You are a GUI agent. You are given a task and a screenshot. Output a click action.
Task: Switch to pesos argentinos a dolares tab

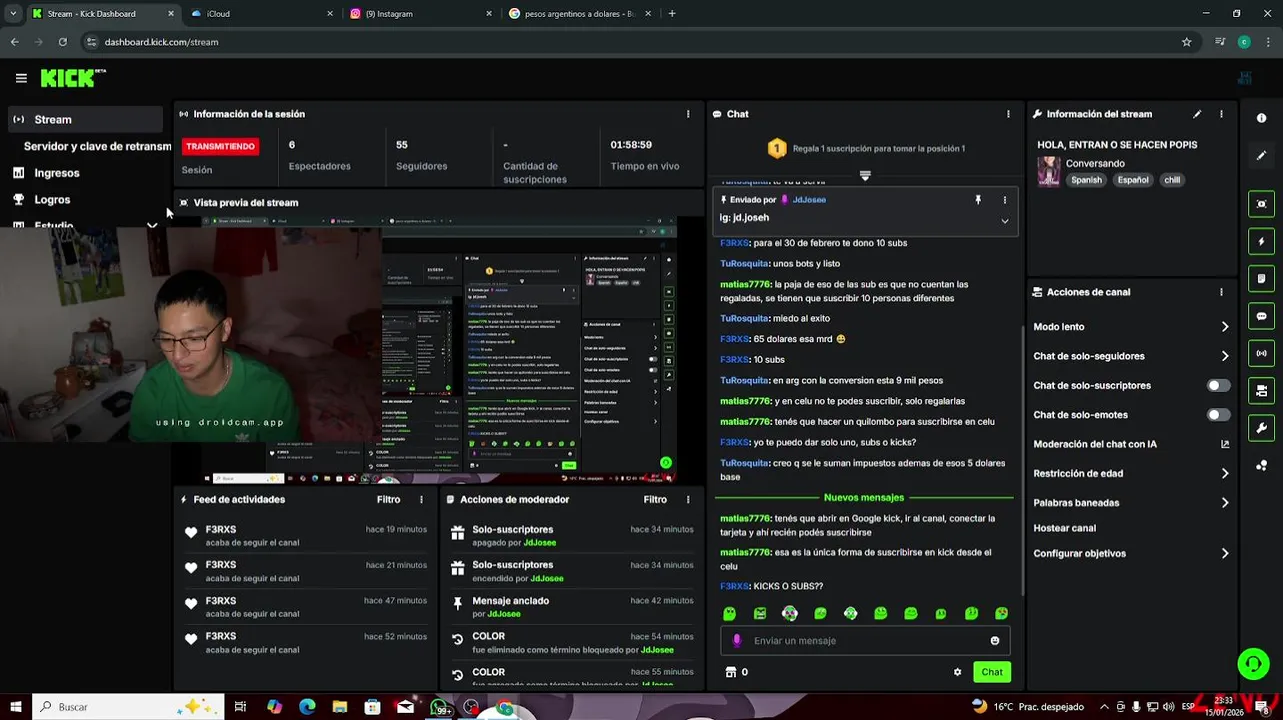580,14
